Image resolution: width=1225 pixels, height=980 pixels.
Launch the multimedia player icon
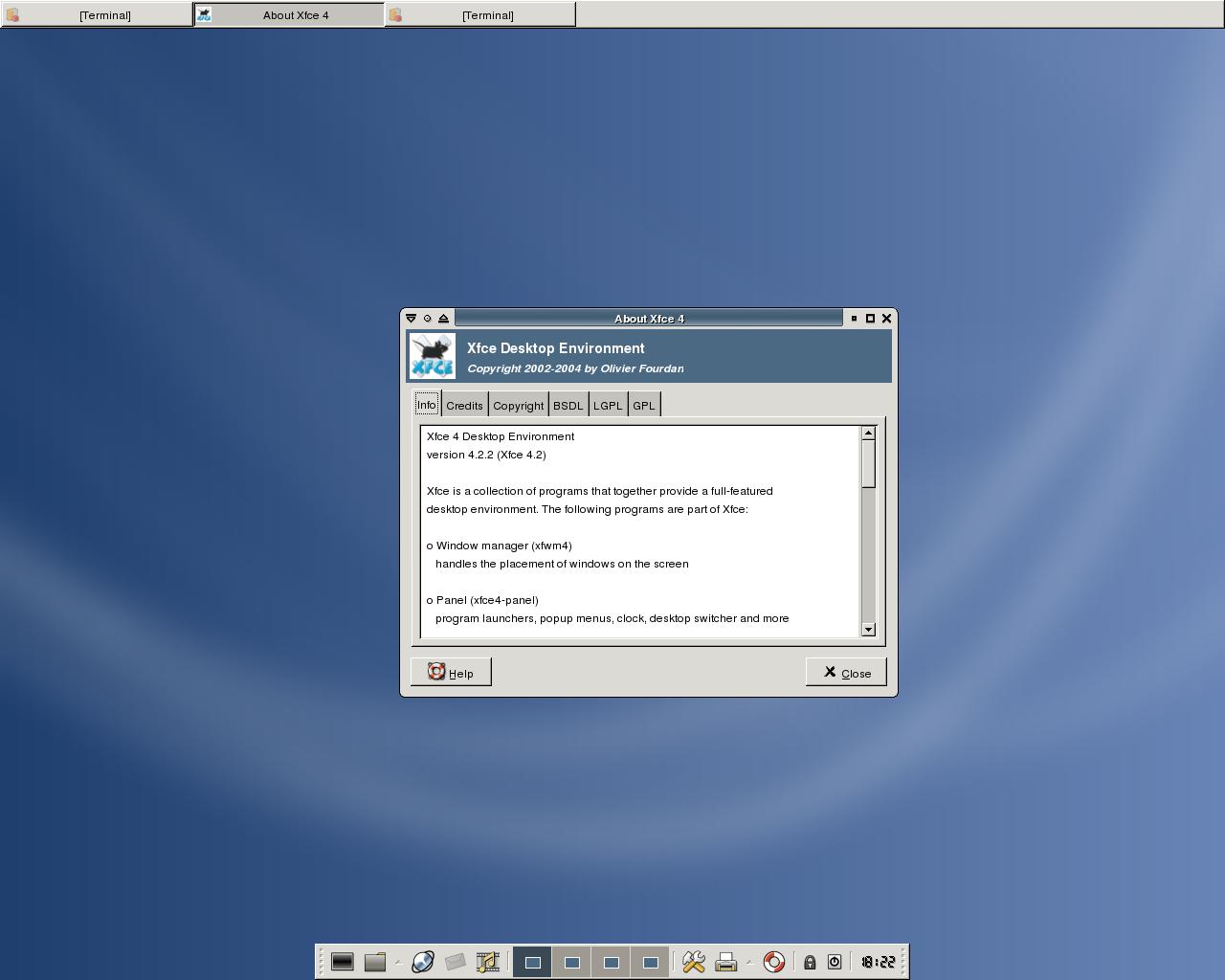coord(488,962)
